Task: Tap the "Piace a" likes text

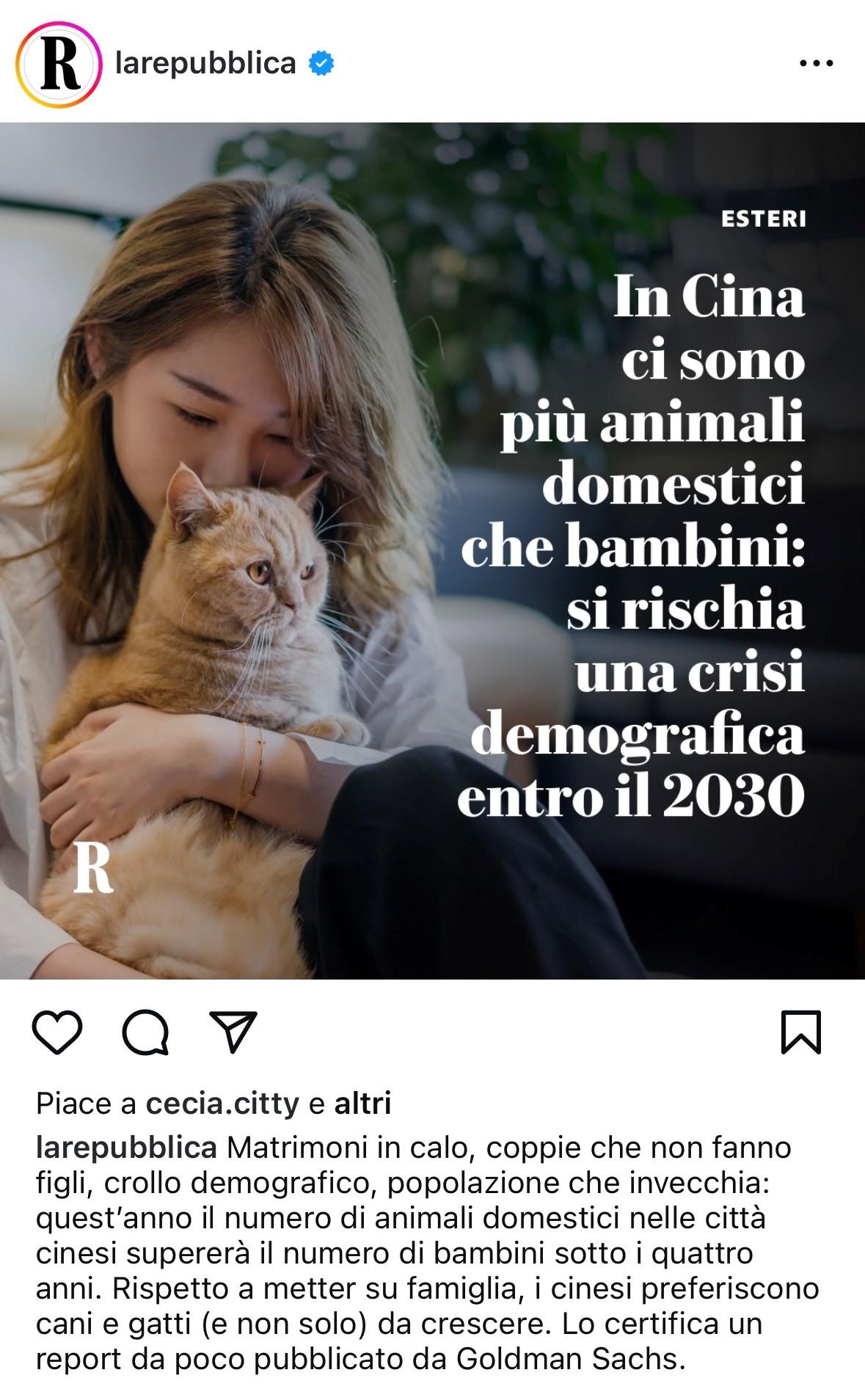Action: tap(87, 1104)
